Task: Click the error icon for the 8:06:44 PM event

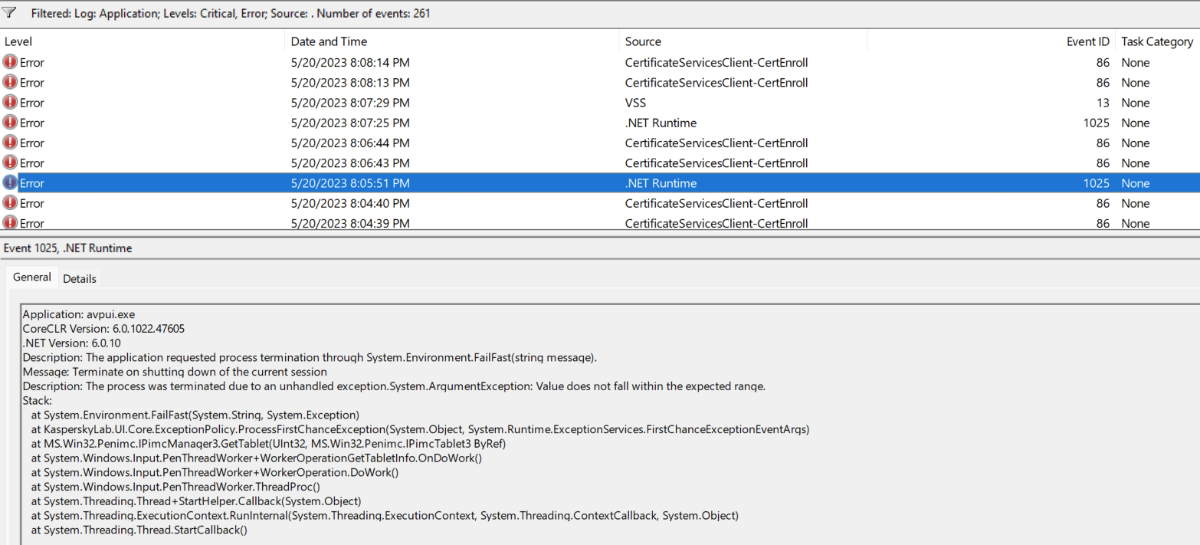Action: pos(10,143)
